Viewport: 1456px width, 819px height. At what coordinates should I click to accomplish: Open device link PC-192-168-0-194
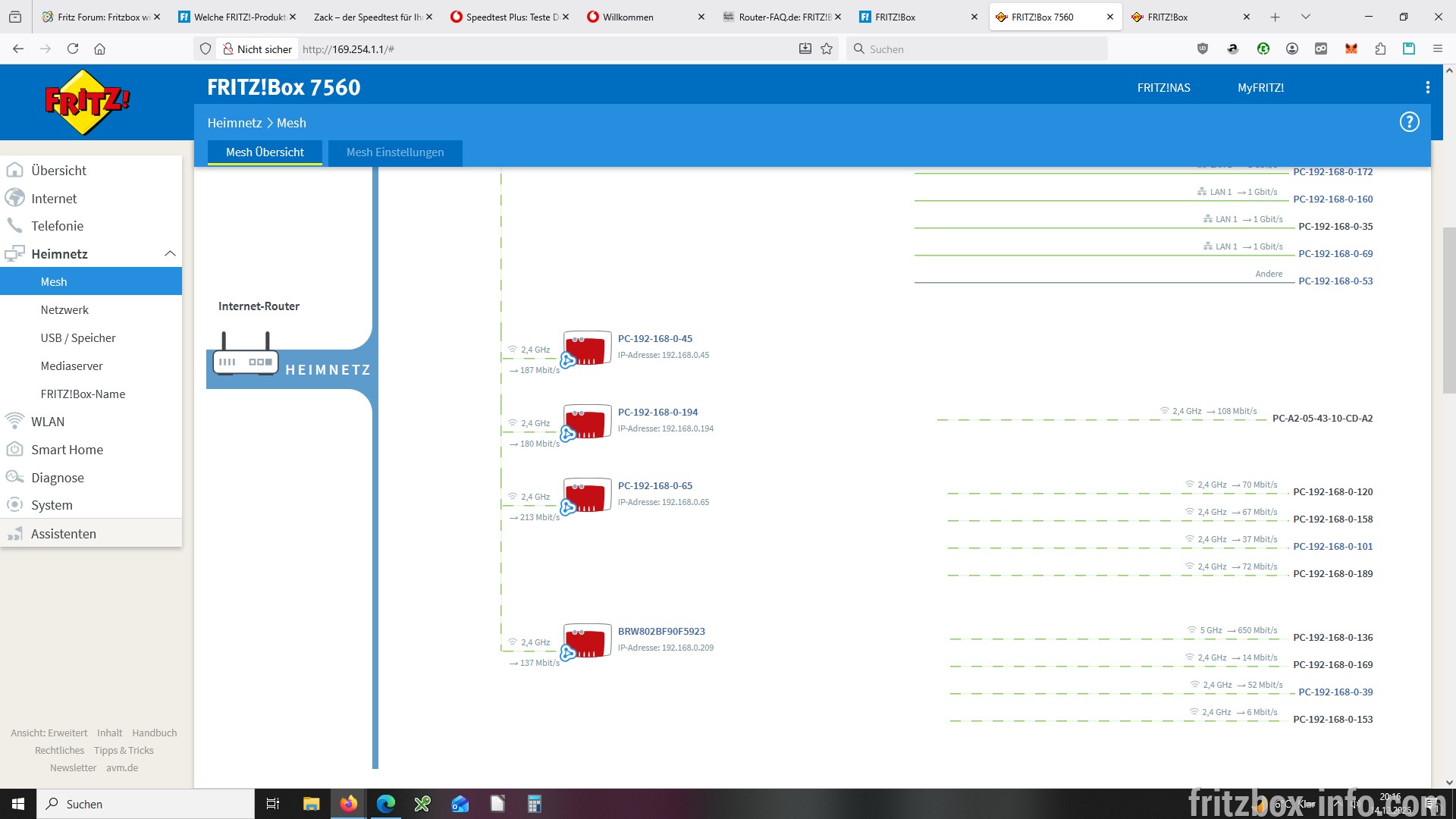pyautogui.click(x=657, y=413)
